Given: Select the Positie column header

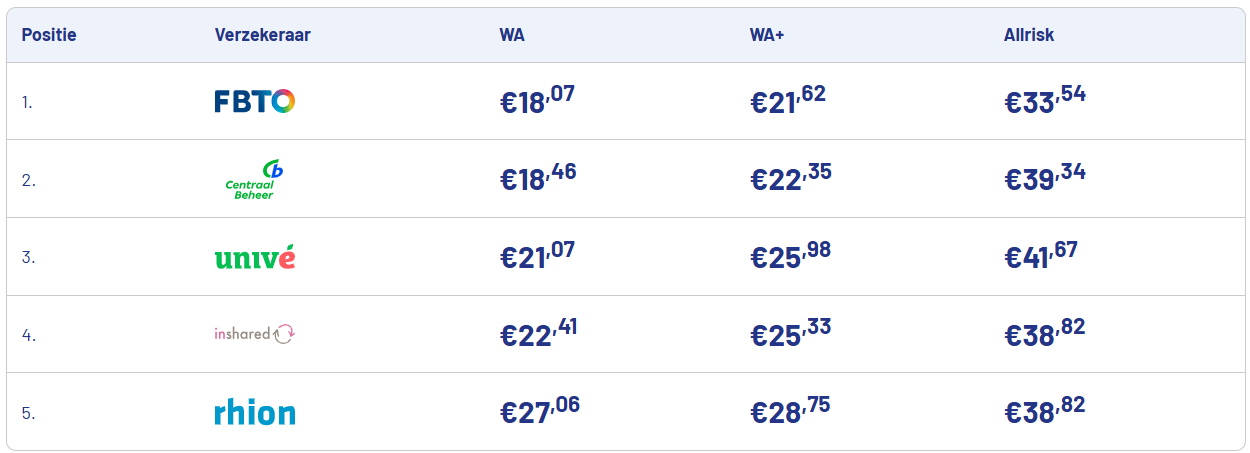Looking at the screenshot, I should [49, 35].
